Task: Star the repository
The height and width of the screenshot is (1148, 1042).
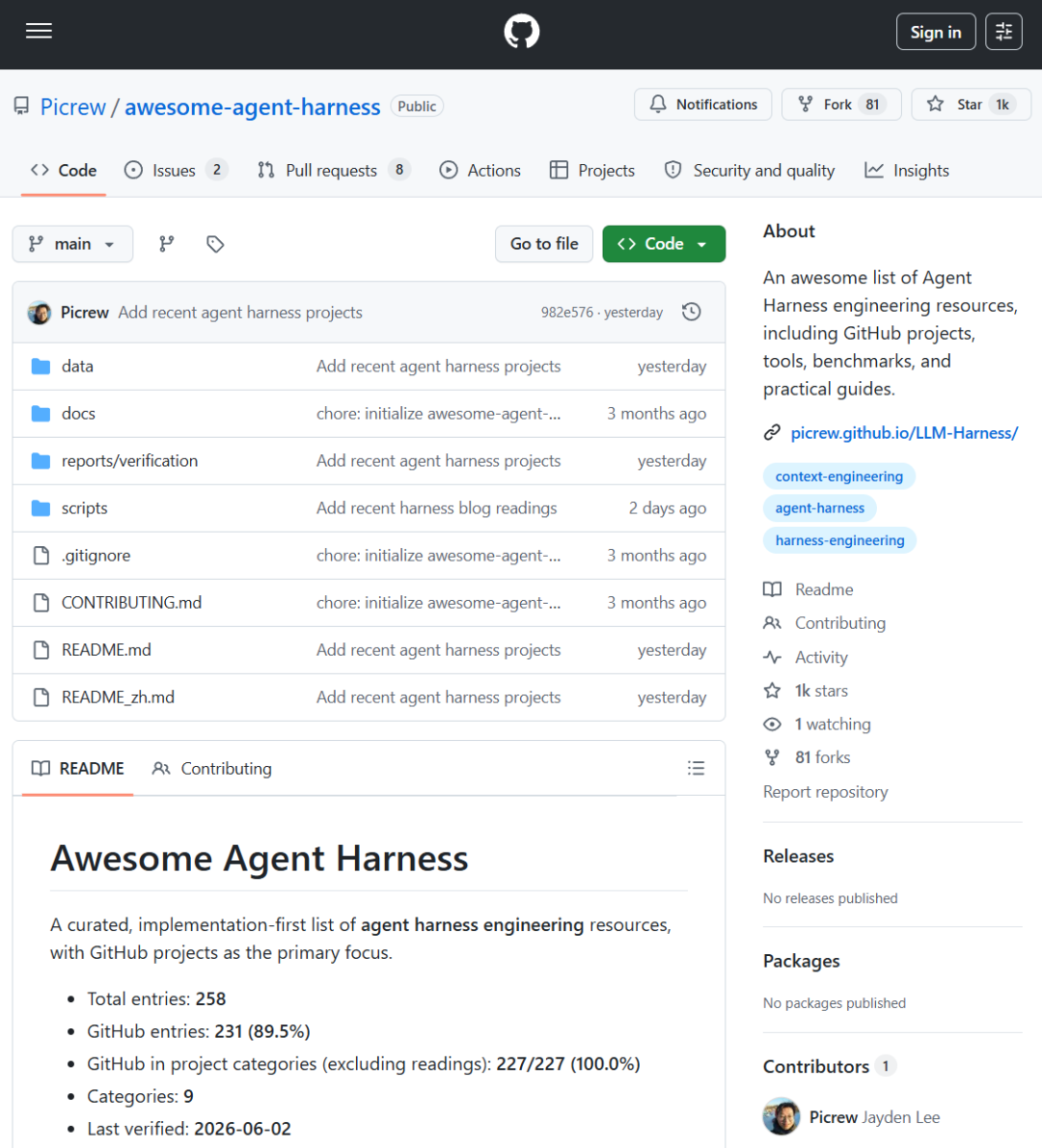Action: click(x=971, y=104)
